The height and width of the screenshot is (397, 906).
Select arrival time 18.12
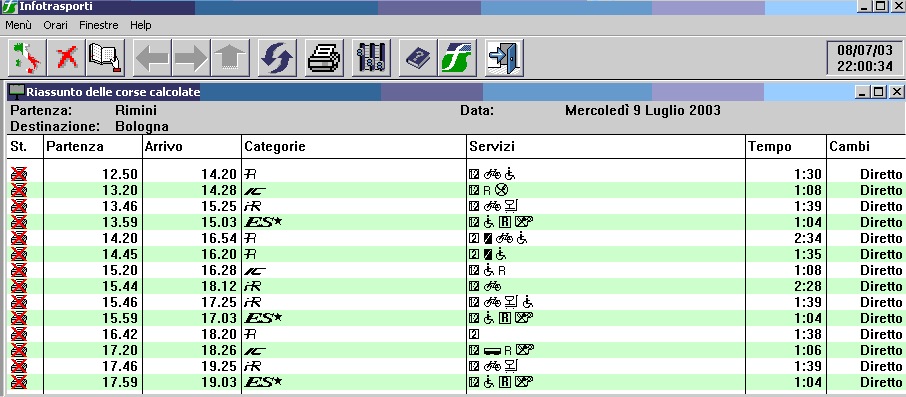pos(218,286)
